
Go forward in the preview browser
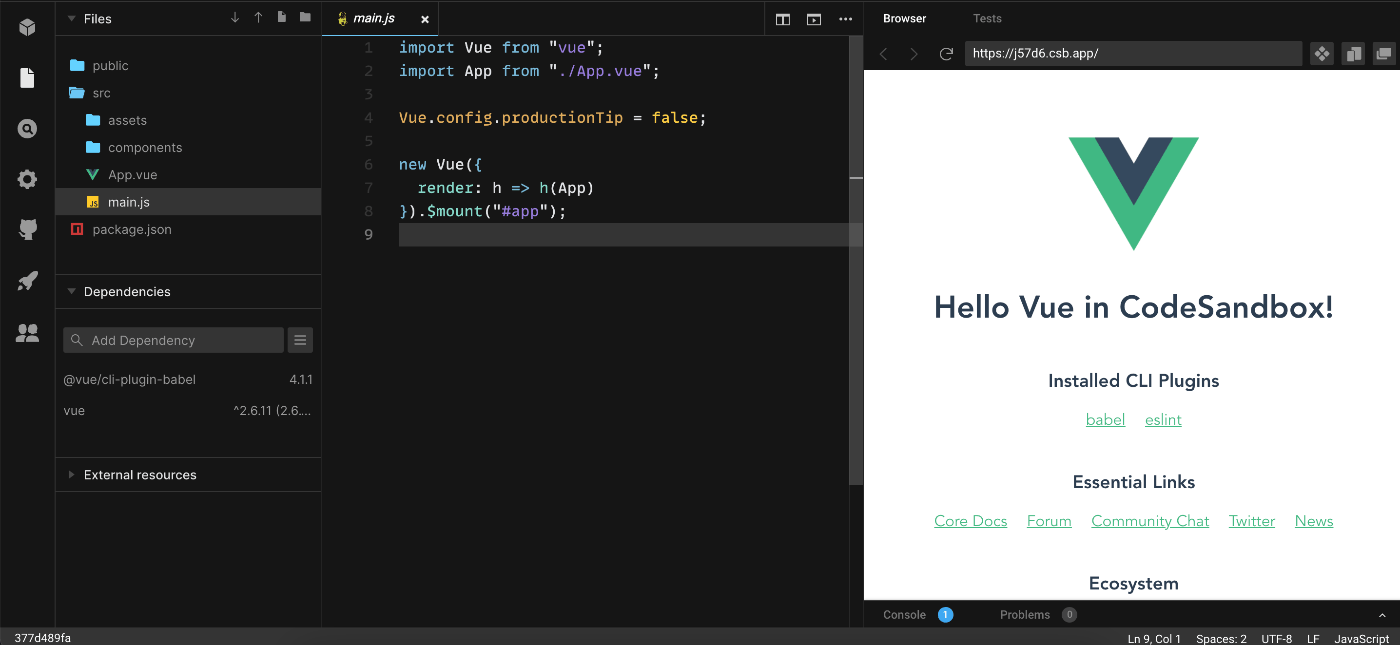914,54
